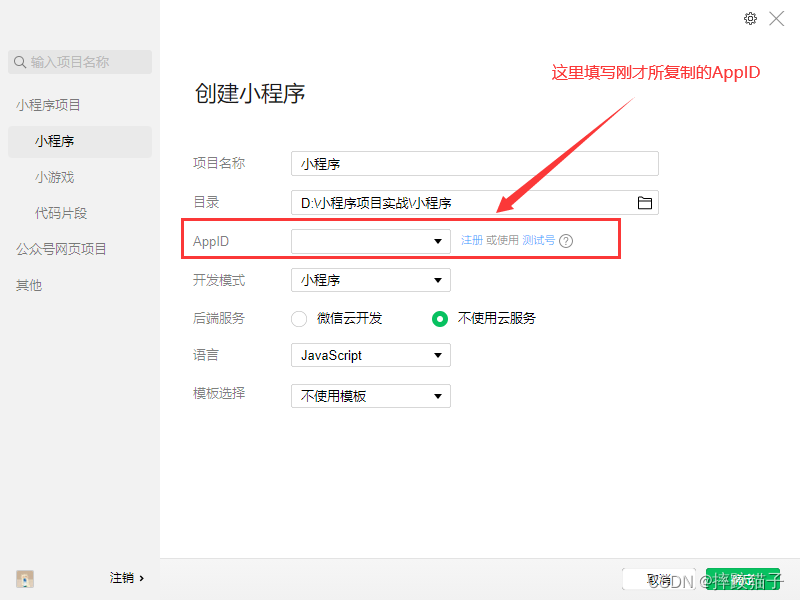
Task: Select 其他 in the sidebar
Action: pos(29,285)
